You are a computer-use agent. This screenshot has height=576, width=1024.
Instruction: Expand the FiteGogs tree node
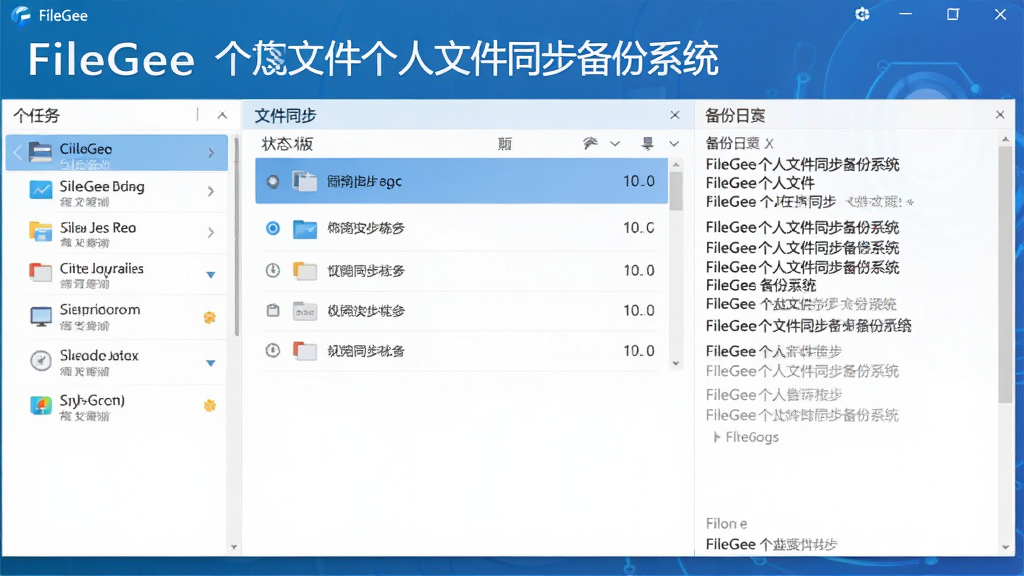tap(716, 437)
